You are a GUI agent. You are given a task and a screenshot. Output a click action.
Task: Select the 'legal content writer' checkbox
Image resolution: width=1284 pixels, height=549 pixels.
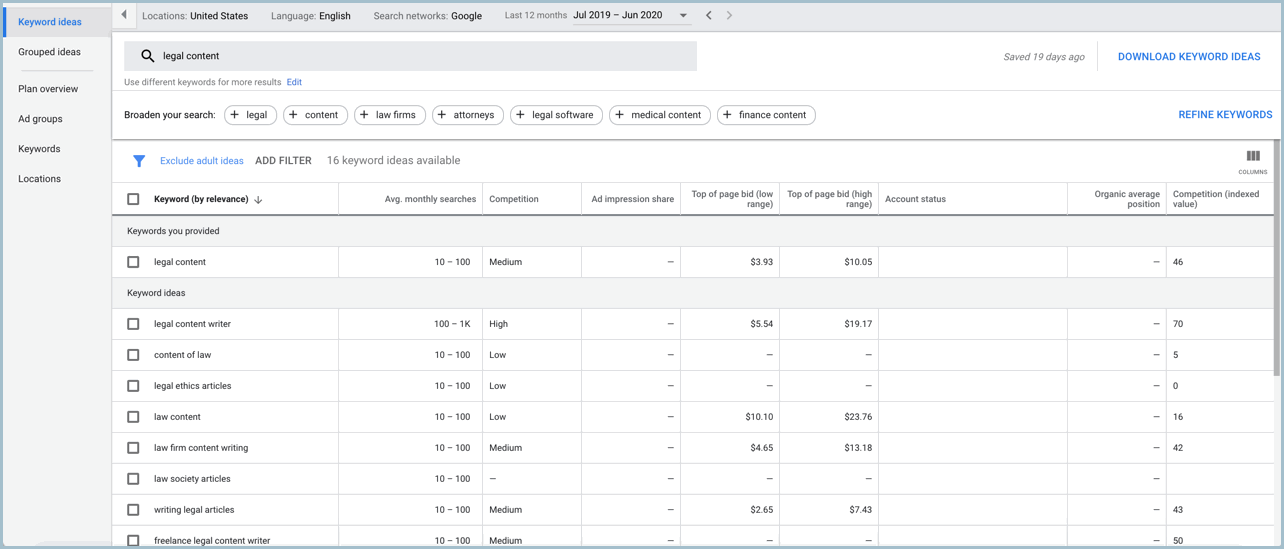[133, 324]
